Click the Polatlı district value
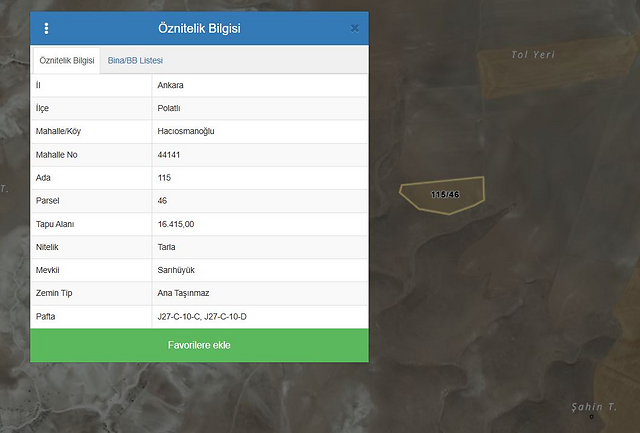640x433 pixels. tap(171, 108)
